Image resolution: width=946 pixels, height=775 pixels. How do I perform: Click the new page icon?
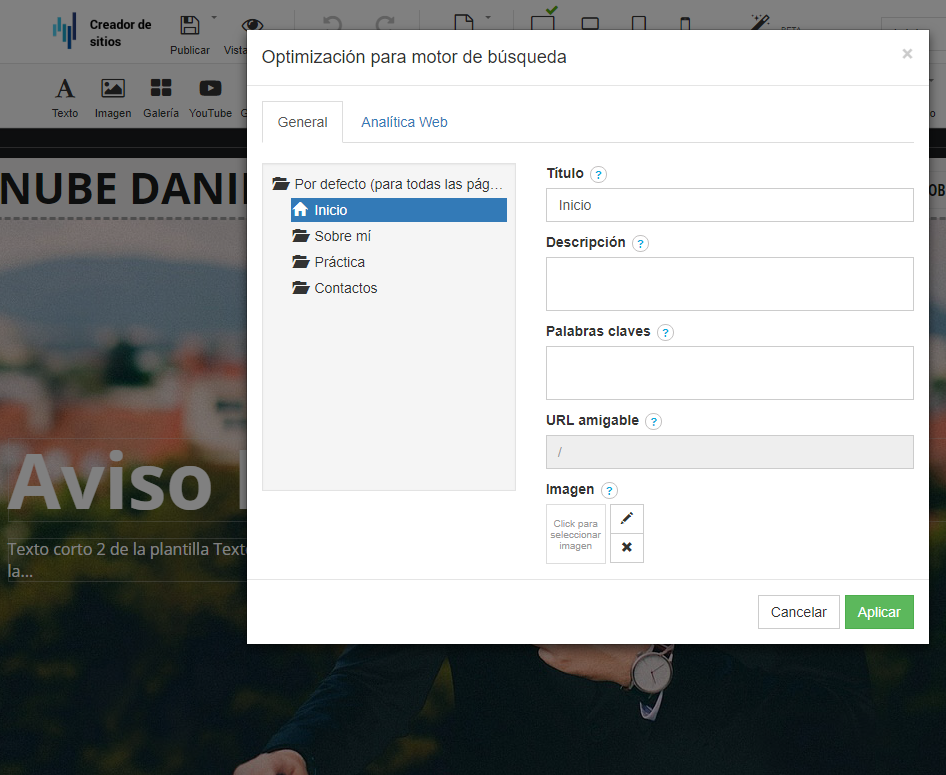tap(463, 23)
